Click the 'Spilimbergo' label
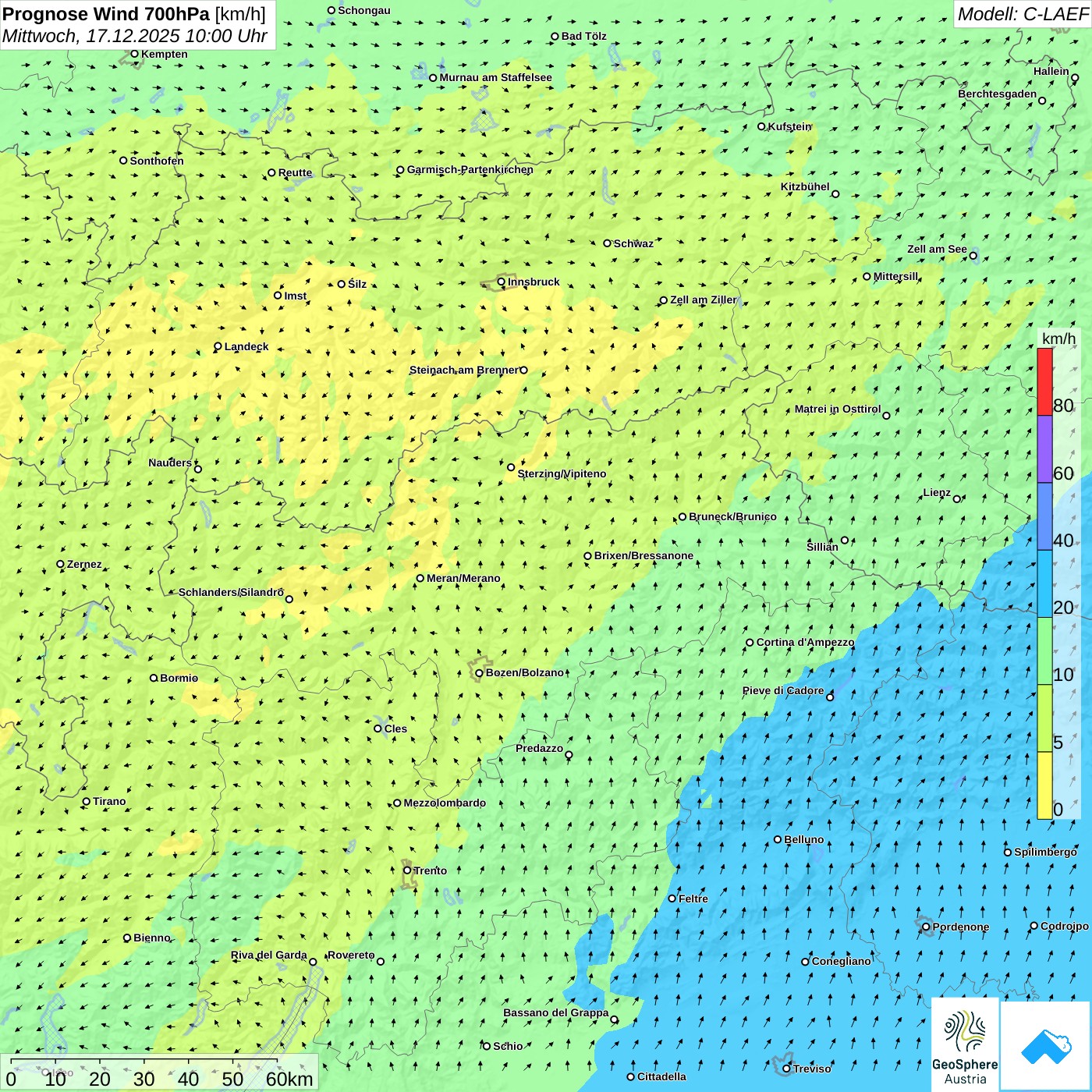 pyautogui.click(x=1045, y=852)
